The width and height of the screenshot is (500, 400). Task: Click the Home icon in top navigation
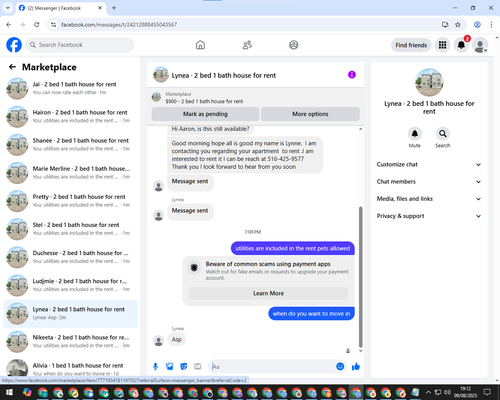click(x=200, y=45)
